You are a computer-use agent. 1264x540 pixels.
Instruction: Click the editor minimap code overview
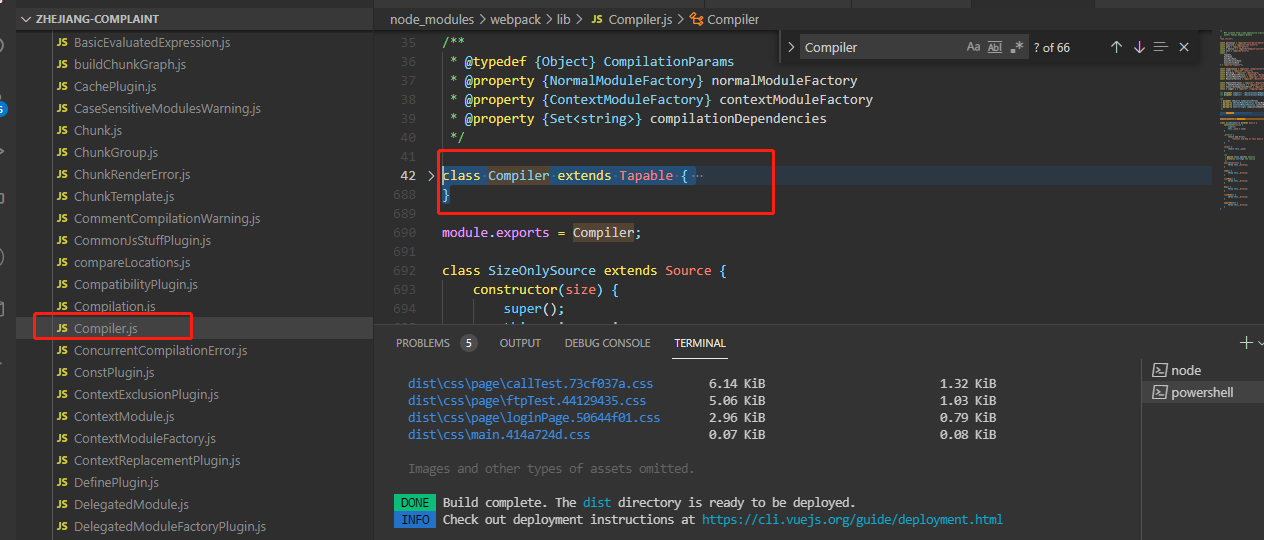tap(1240, 120)
